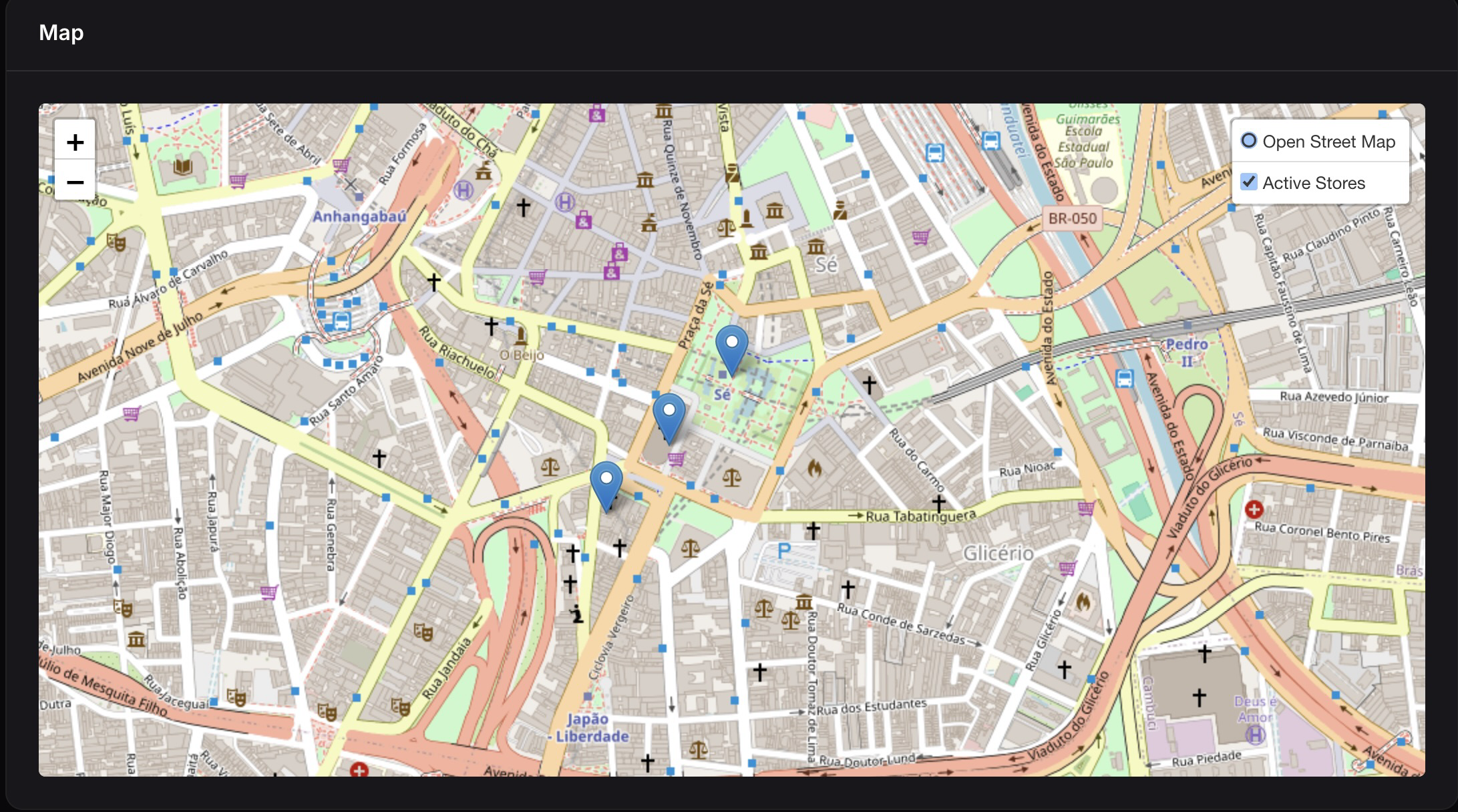This screenshot has height=812, width=1458.
Task: Click the blue parking P icon
Action: (x=784, y=552)
